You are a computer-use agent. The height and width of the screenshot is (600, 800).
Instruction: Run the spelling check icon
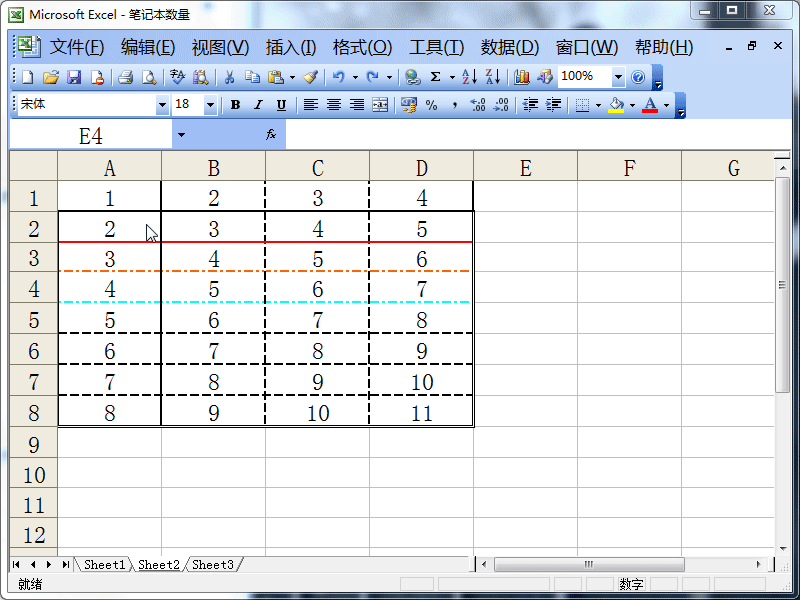point(178,77)
